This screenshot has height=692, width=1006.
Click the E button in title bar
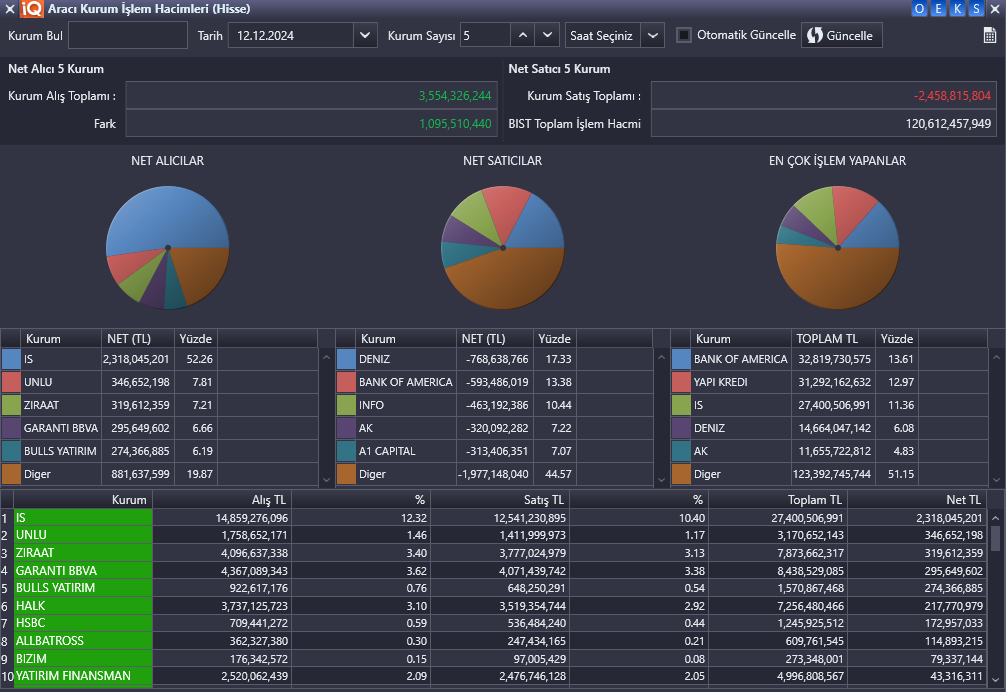click(939, 8)
